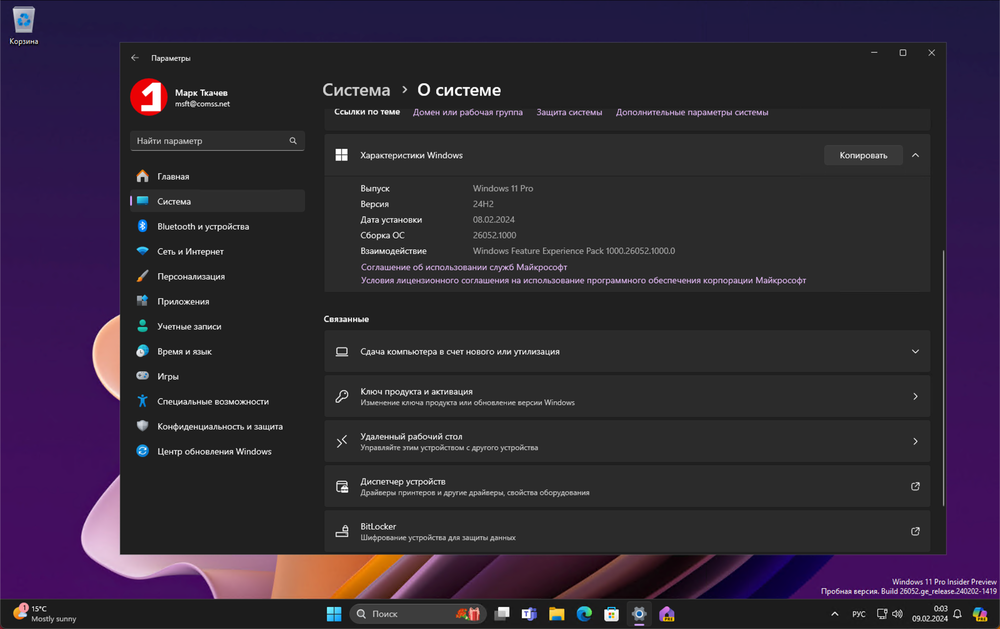Click the Копировать button
This screenshot has height=629, width=1000.
pyautogui.click(x=862, y=155)
